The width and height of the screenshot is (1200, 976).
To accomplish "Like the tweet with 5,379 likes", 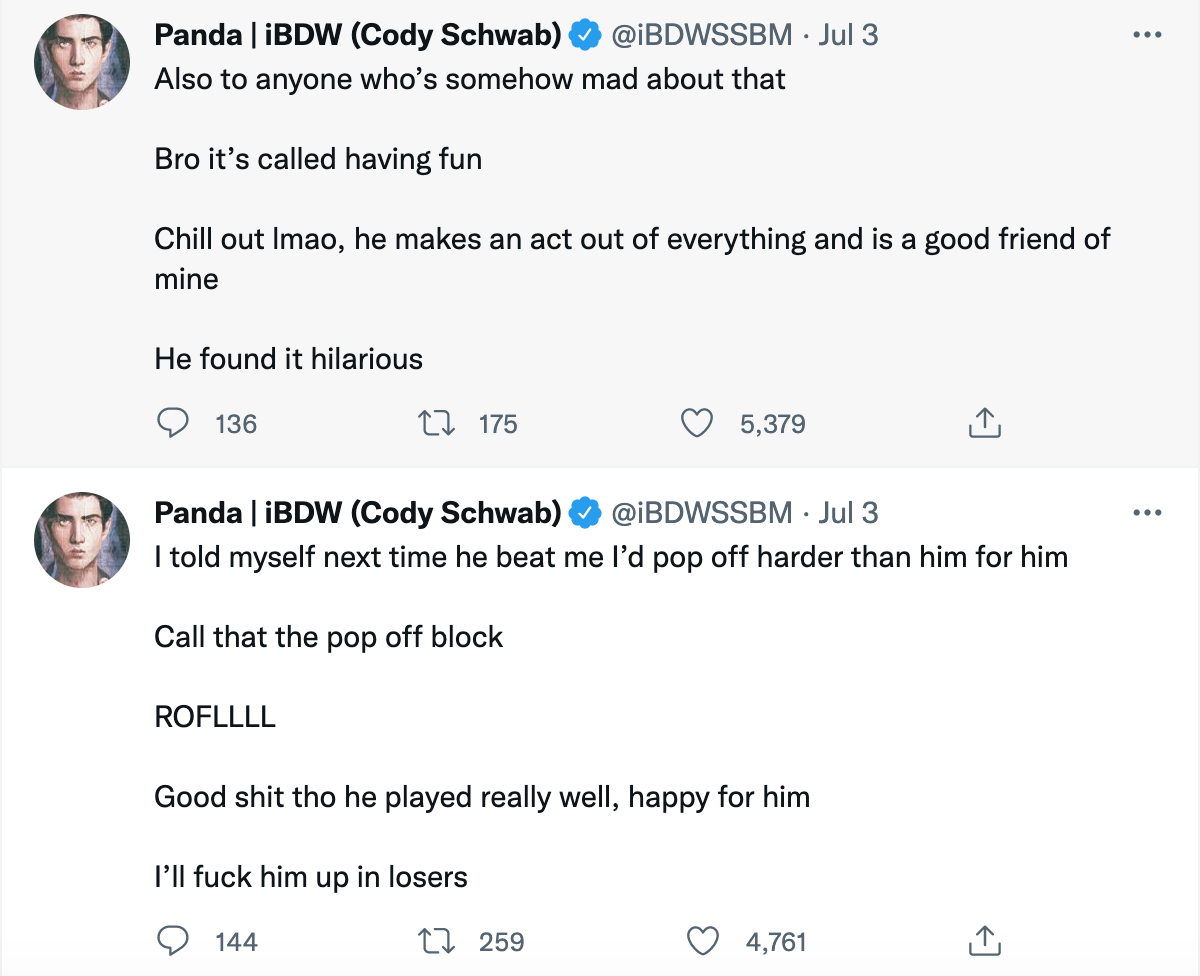I will (696, 424).
